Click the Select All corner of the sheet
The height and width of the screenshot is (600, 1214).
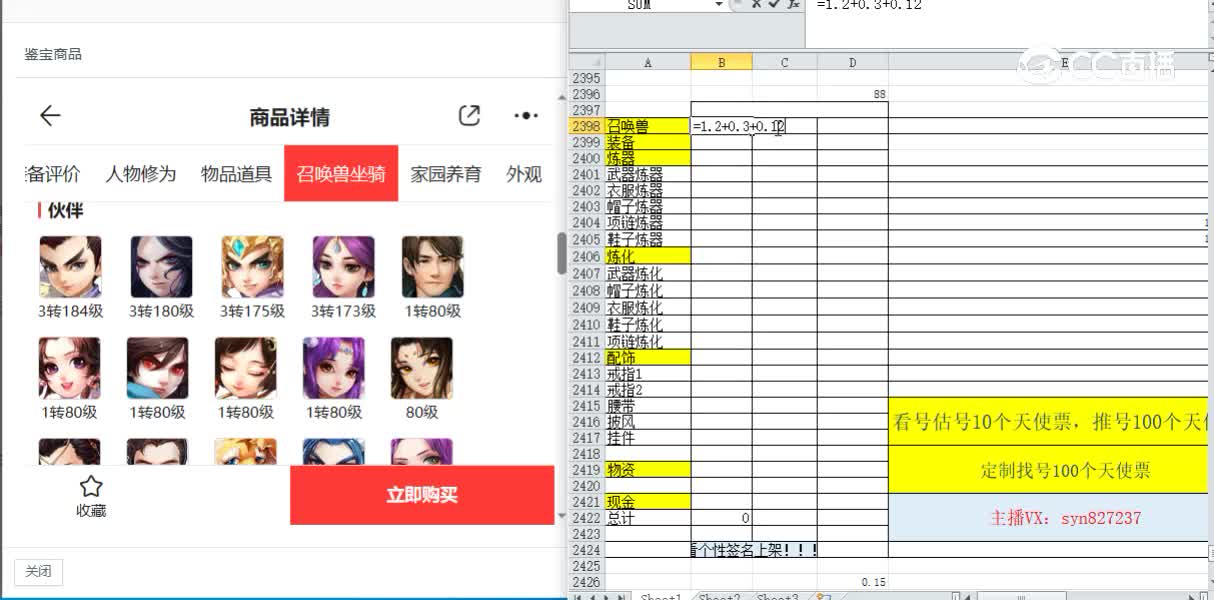(x=587, y=62)
